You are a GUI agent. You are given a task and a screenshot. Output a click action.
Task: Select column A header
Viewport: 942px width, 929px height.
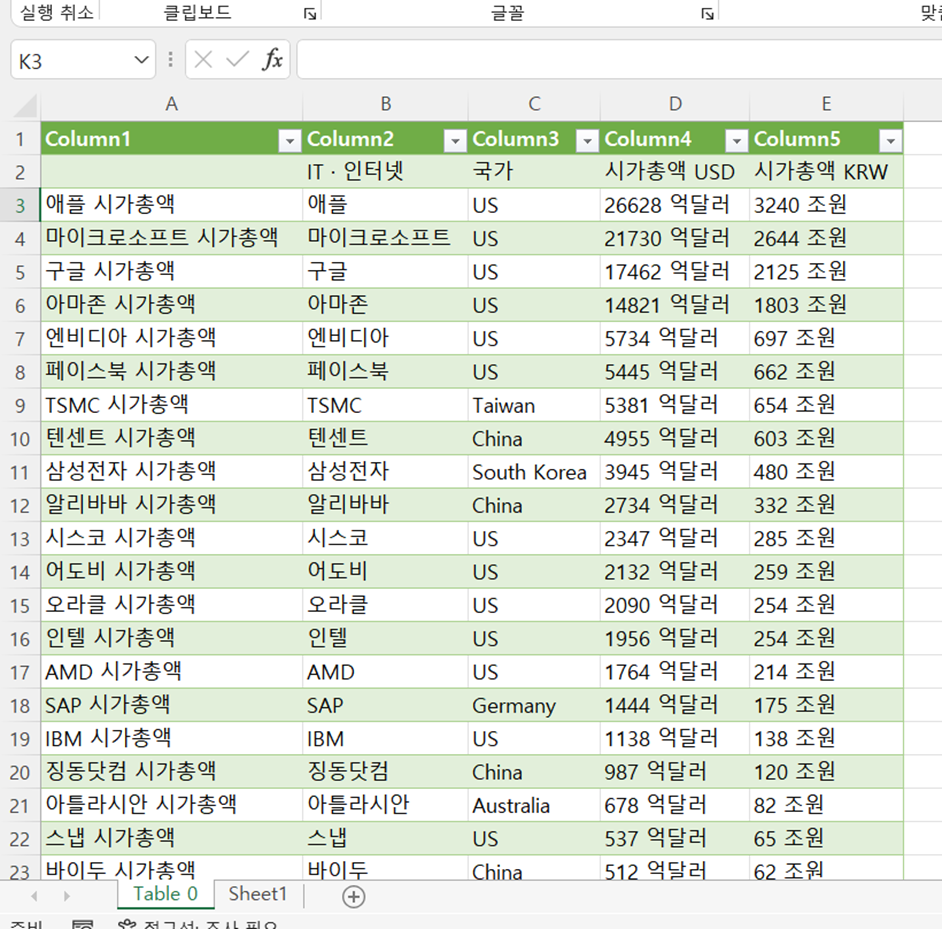coord(172,105)
